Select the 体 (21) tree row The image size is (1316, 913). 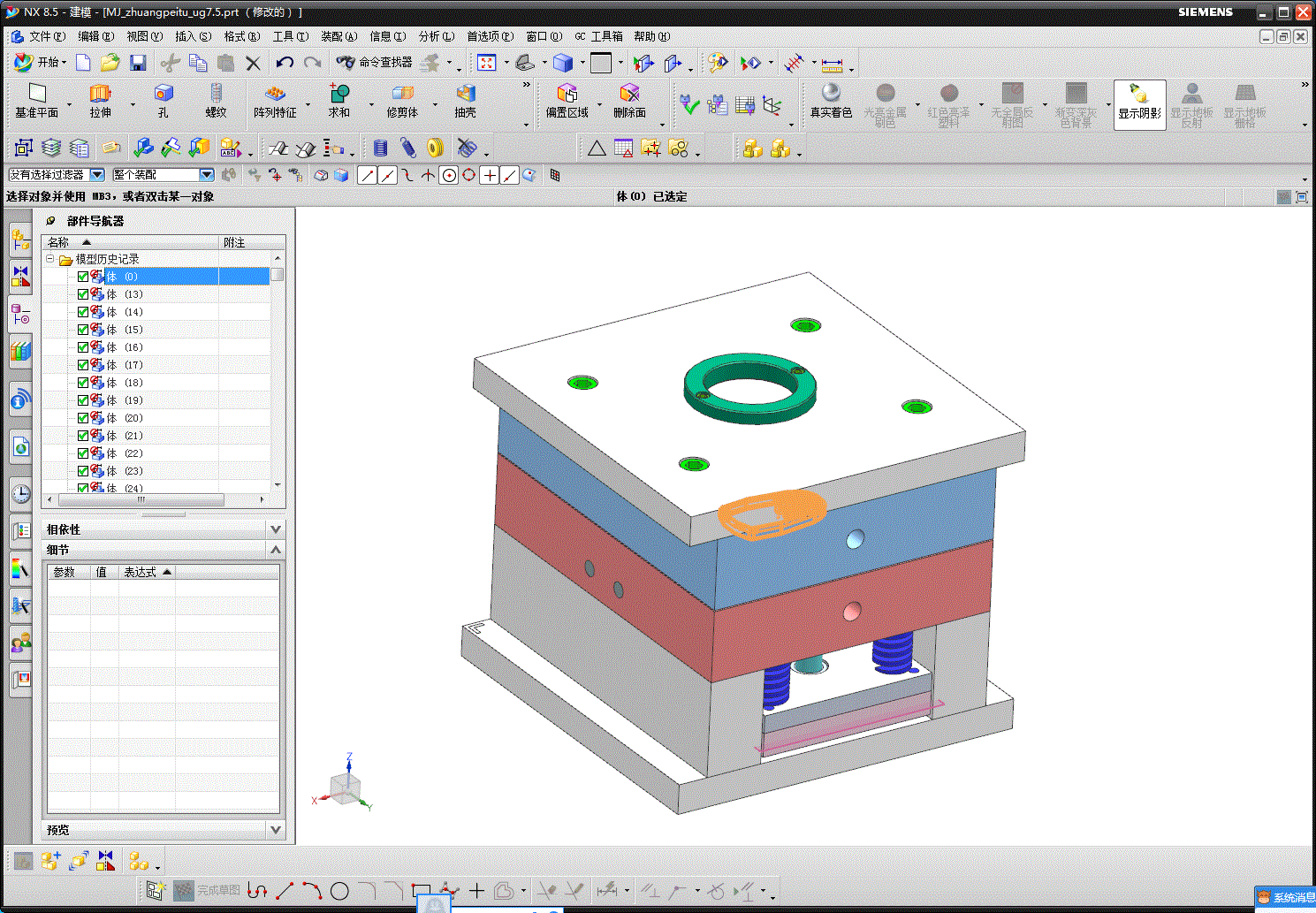tap(156, 436)
